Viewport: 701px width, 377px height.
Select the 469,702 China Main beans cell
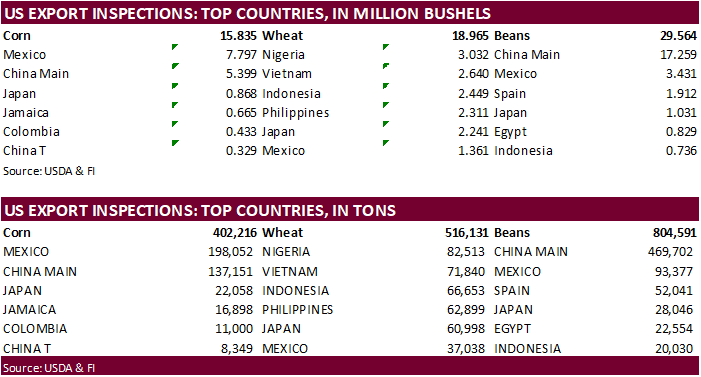click(670, 252)
